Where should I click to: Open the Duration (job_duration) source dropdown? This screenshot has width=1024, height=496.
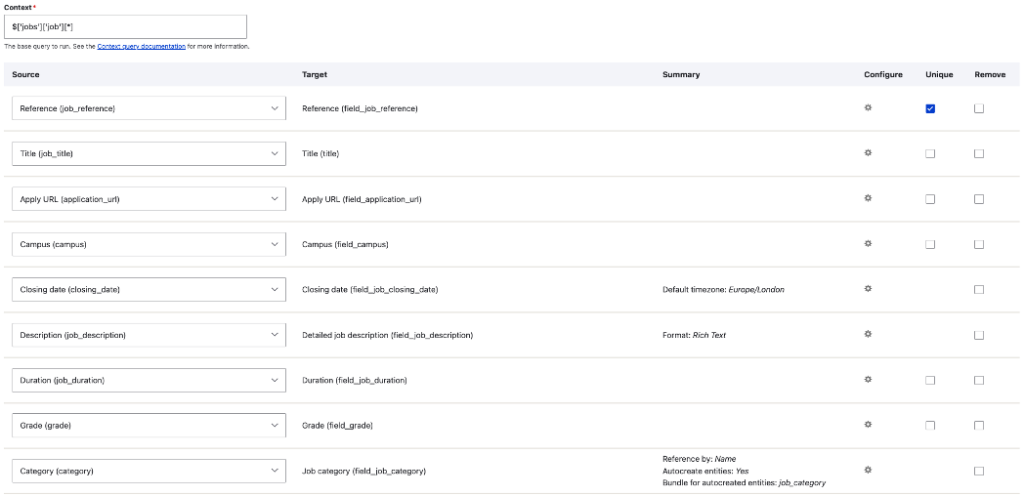(148, 380)
